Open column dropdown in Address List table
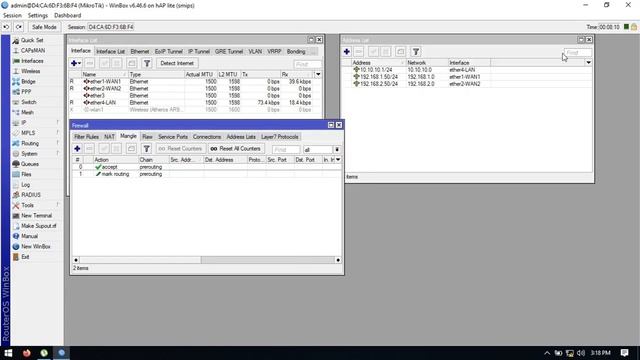The width and height of the screenshot is (640, 360). click(x=588, y=63)
